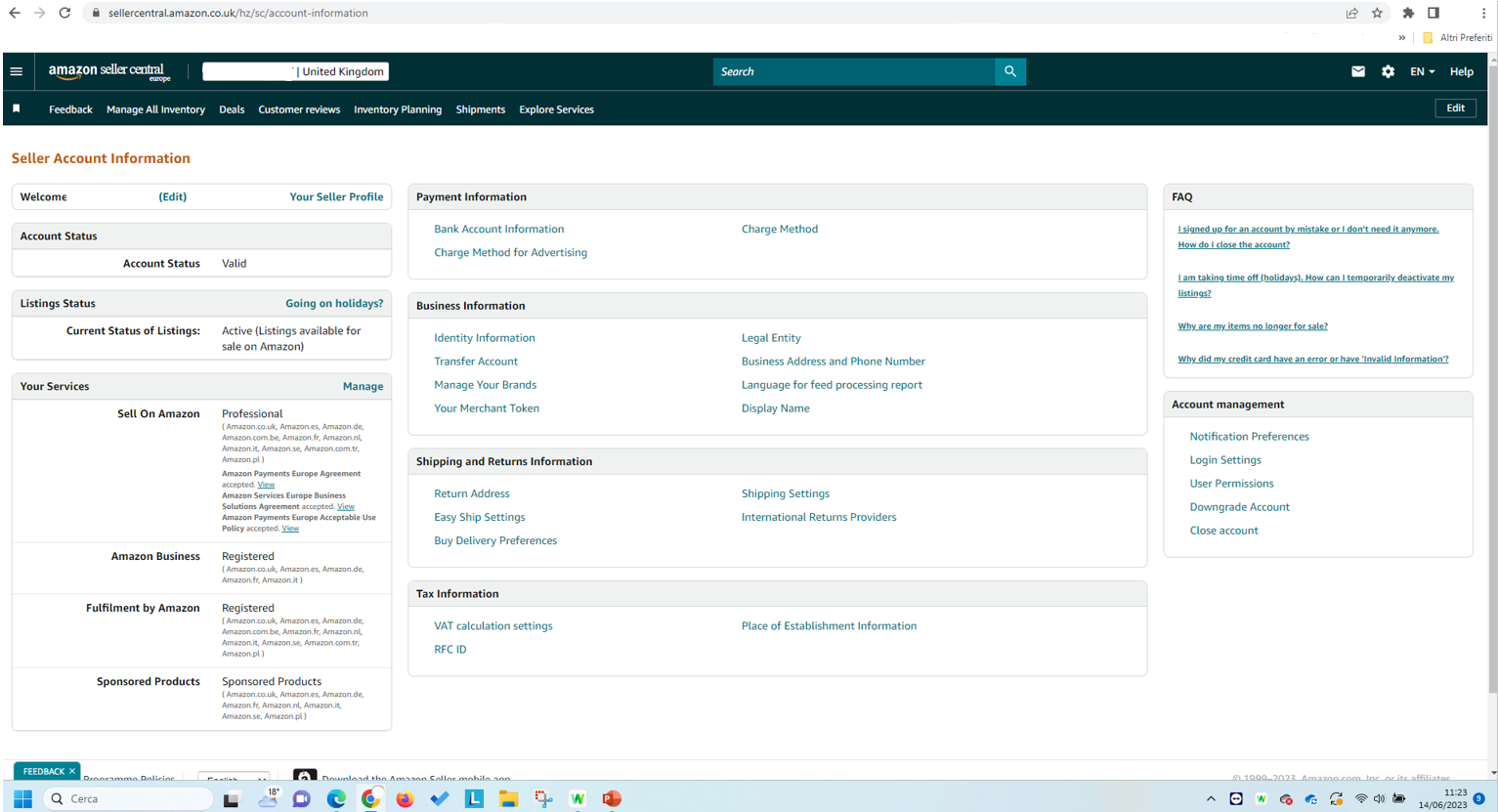Open Place of Establishment Information
This screenshot has width=1498, height=812.
pyautogui.click(x=829, y=625)
